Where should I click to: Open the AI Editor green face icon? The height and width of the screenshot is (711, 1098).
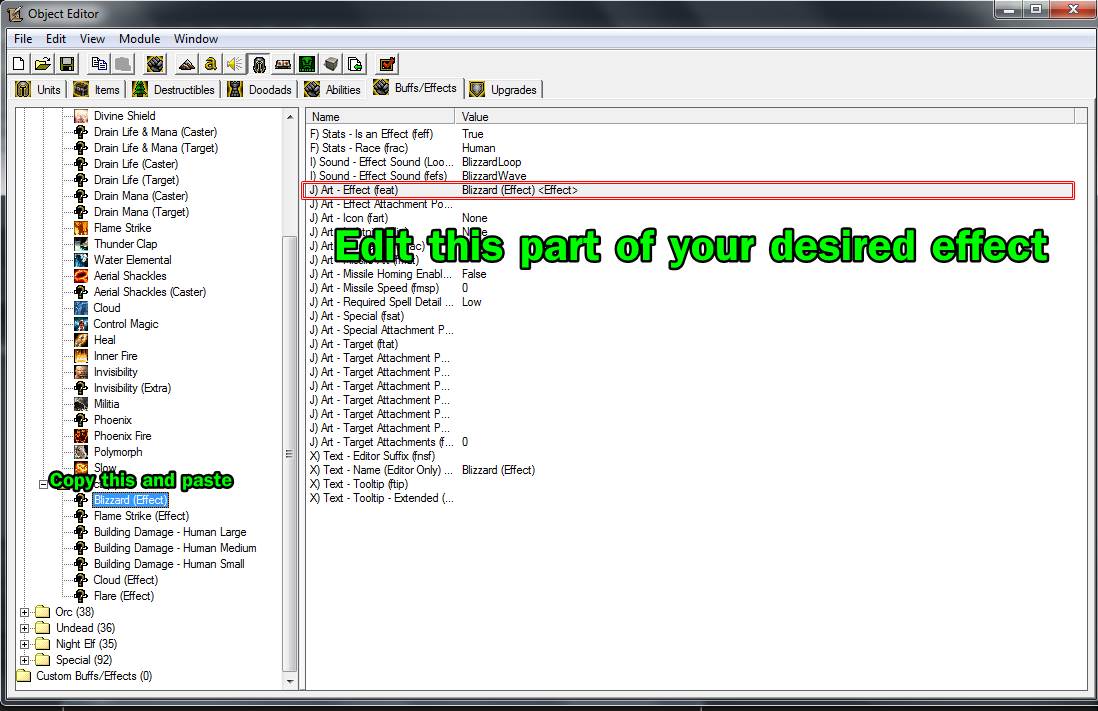click(307, 64)
